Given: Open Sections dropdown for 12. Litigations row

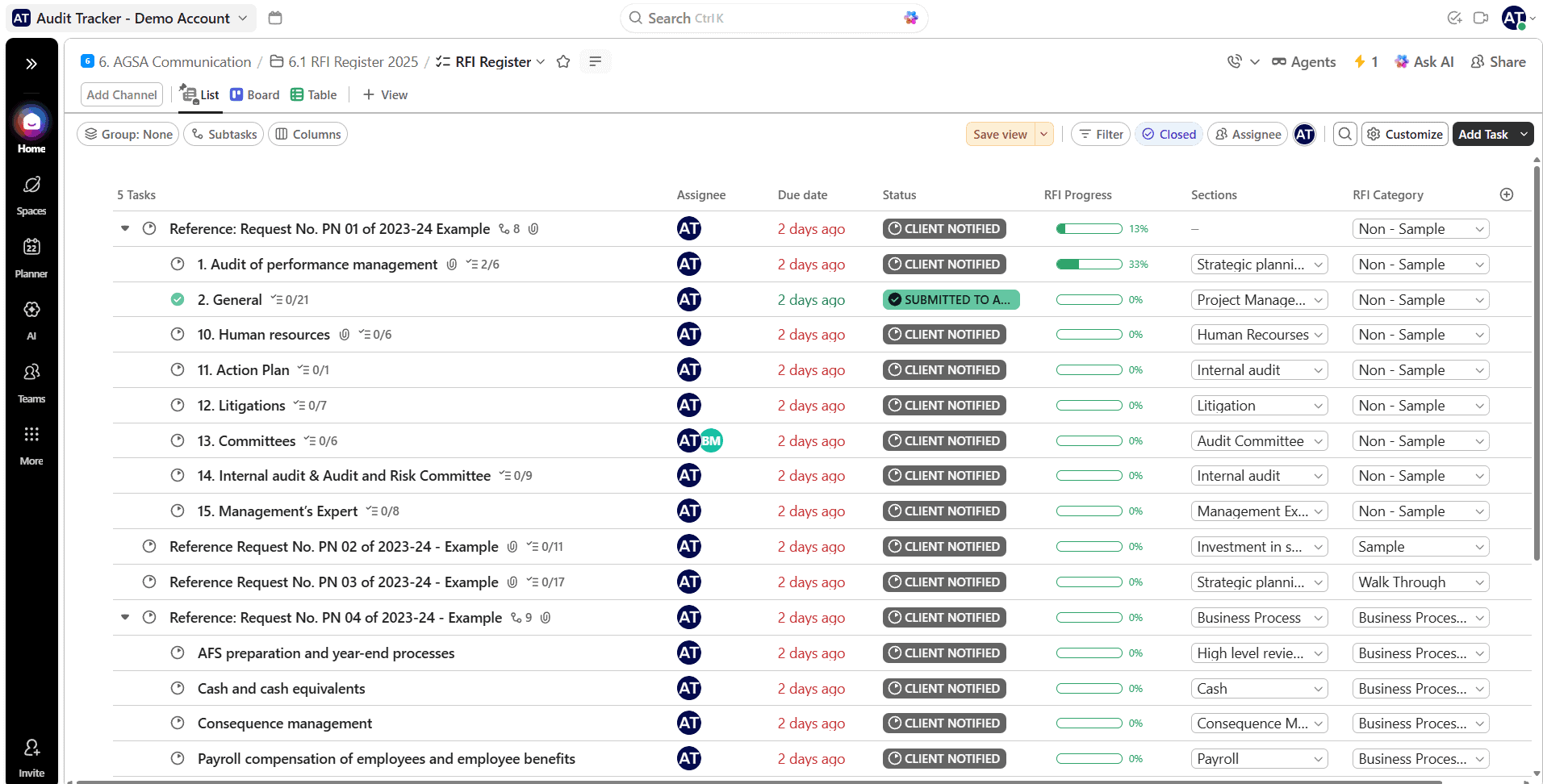Looking at the screenshot, I should point(1259,406).
